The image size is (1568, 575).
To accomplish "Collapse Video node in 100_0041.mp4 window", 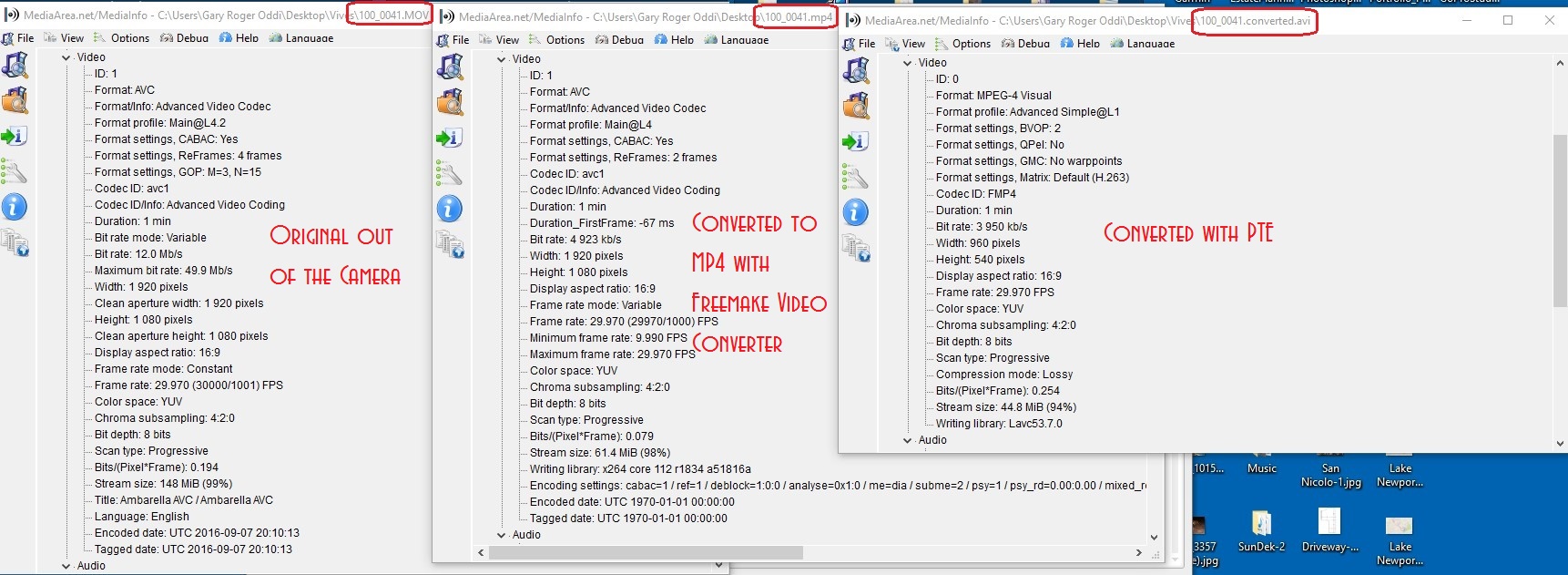I will point(502,59).
